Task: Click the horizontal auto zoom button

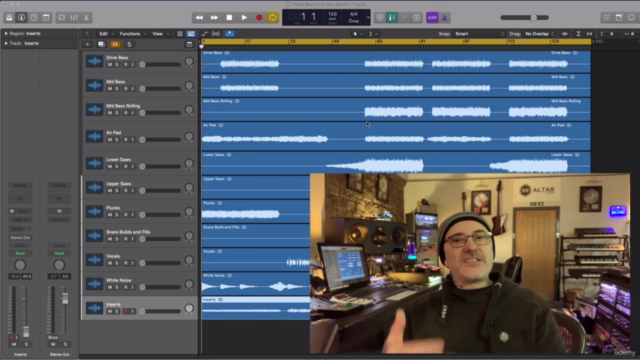Action: (589, 34)
